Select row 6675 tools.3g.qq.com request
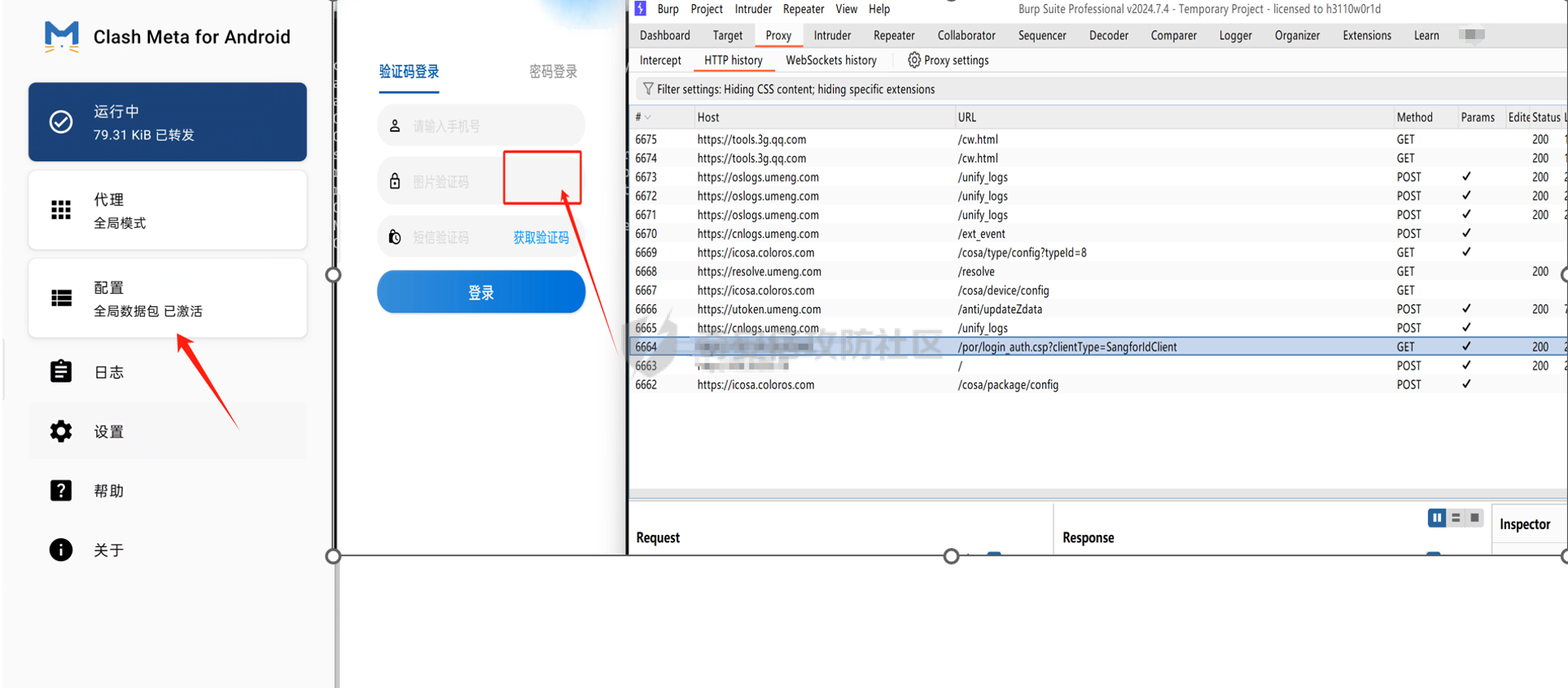1568x688 pixels. coord(1099,139)
